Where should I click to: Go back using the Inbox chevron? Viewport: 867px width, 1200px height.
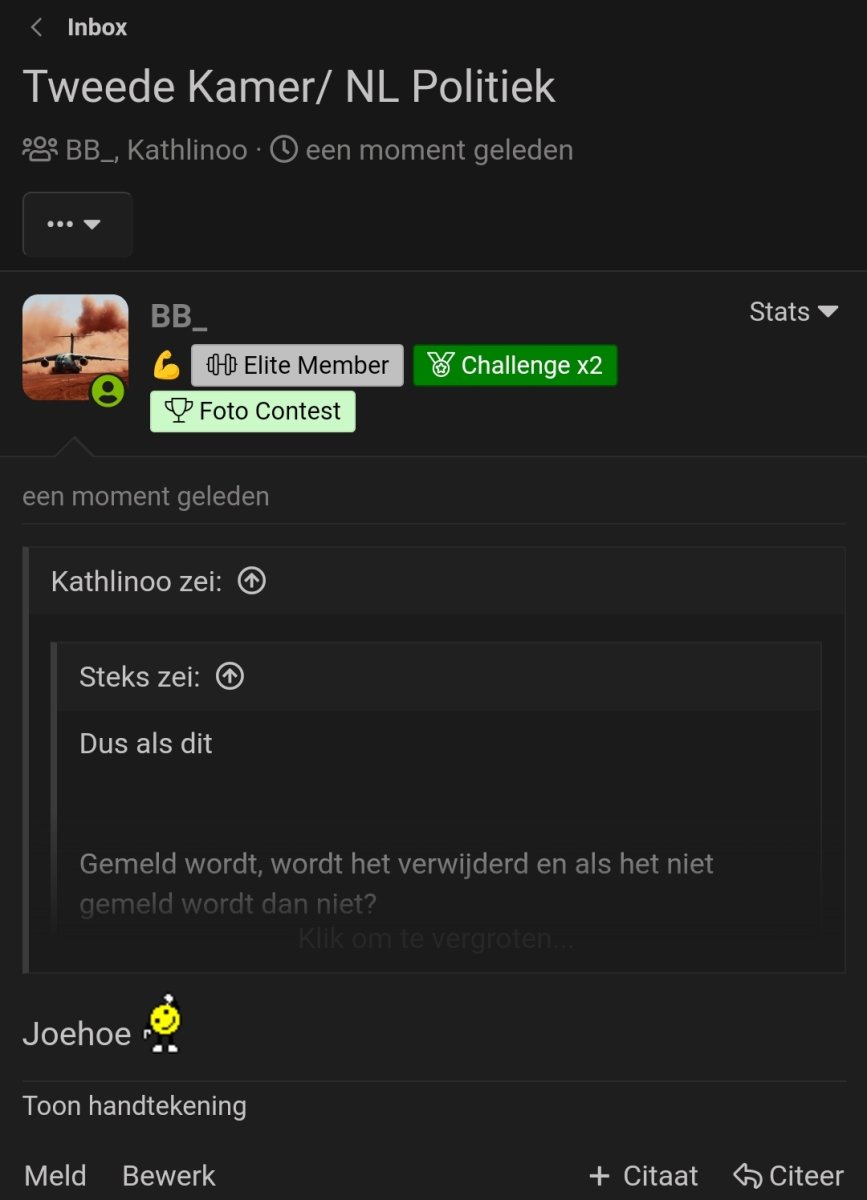37,28
